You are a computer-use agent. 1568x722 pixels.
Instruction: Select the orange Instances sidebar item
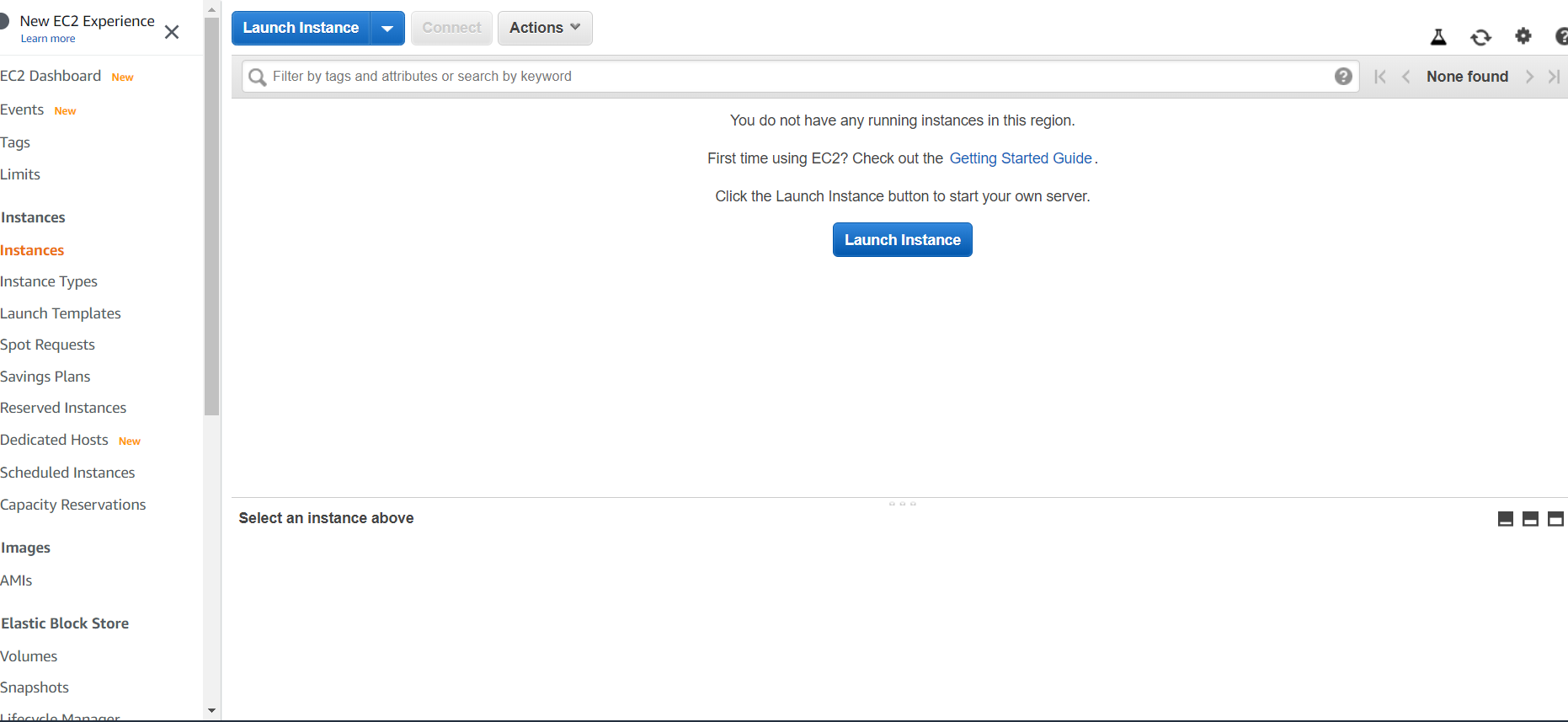click(x=32, y=250)
